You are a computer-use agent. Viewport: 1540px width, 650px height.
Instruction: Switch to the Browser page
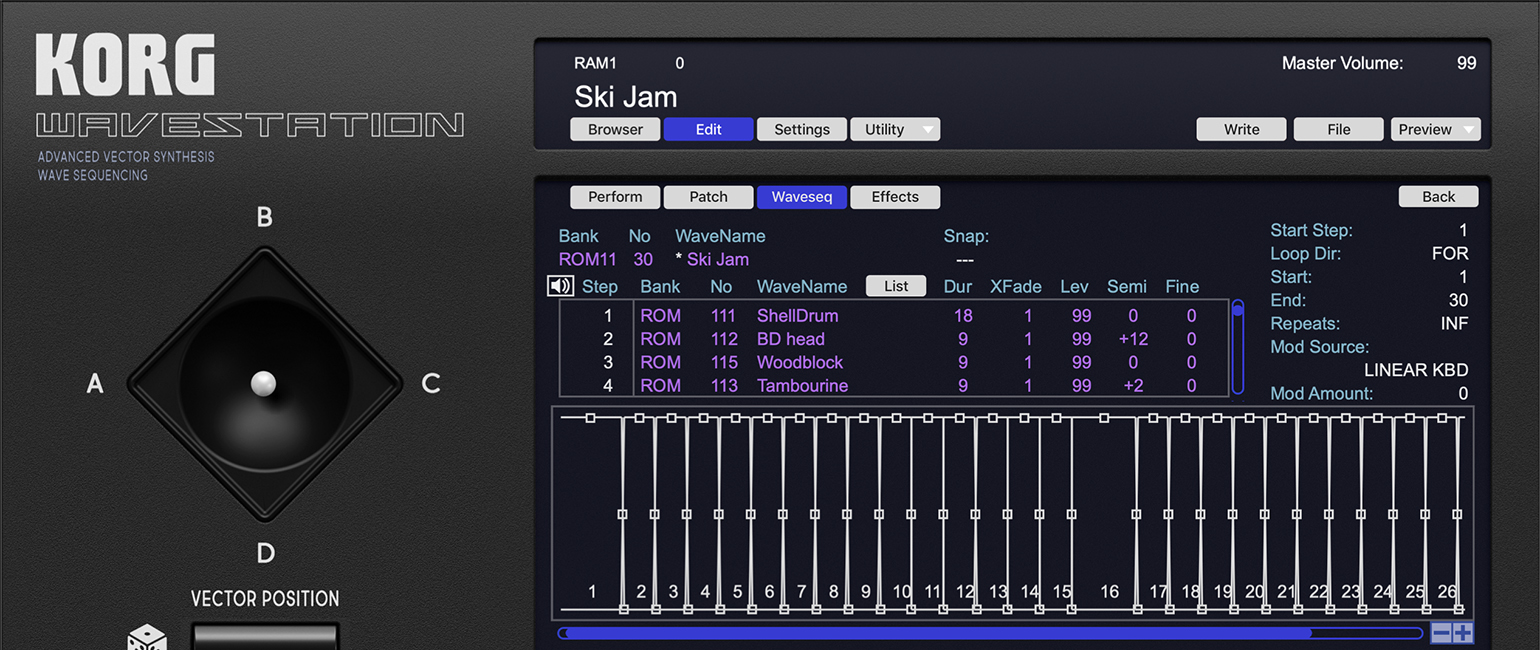(615, 129)
